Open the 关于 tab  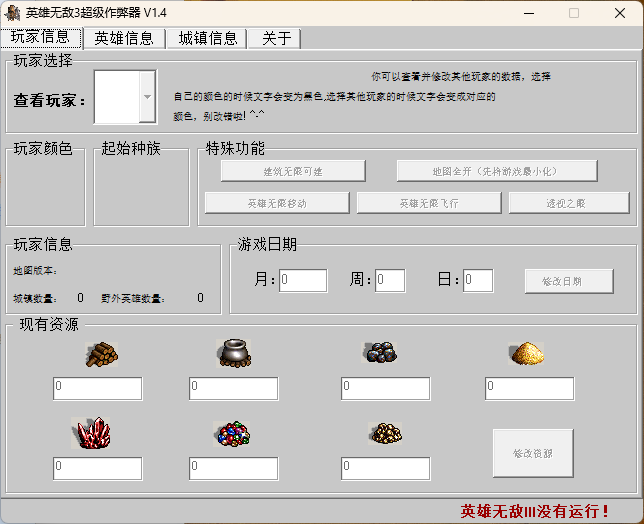276,39
